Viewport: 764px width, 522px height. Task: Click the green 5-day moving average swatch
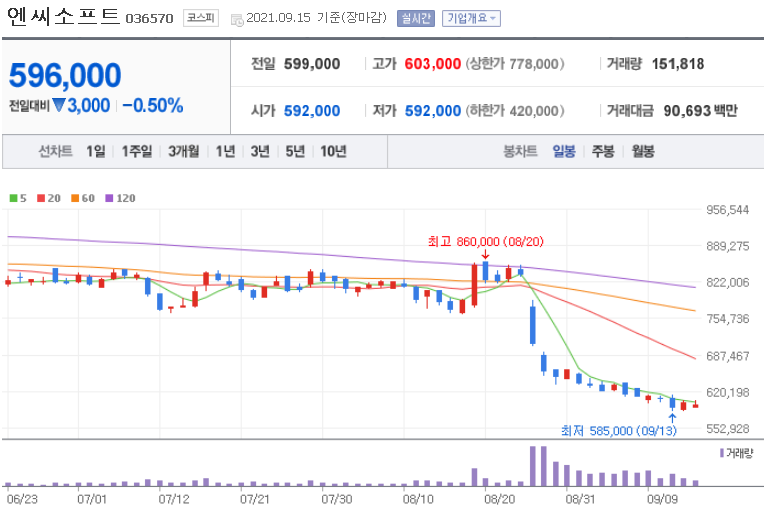(x=14, y=198)
